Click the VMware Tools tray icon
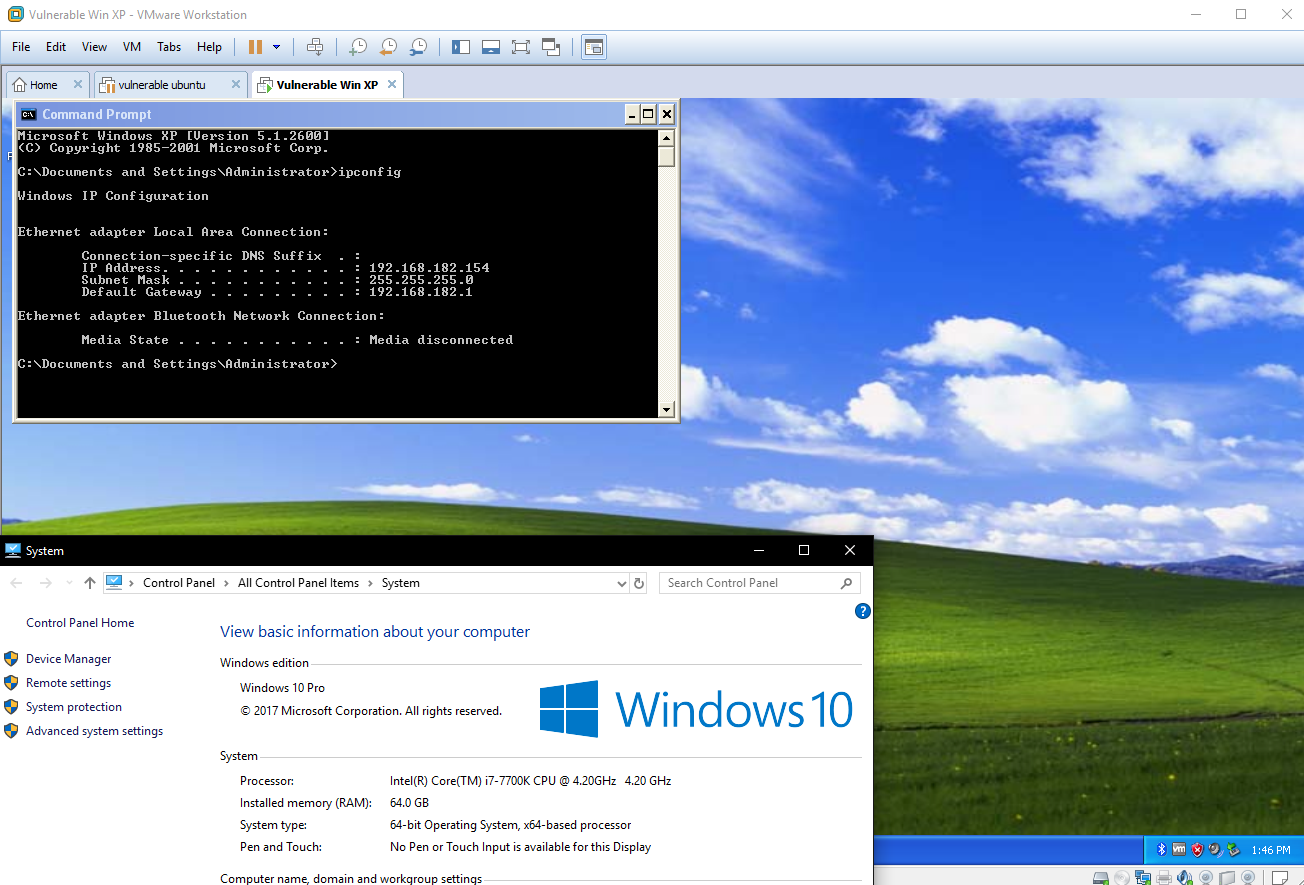The image size is (1304, 885). click(1179, 849)
